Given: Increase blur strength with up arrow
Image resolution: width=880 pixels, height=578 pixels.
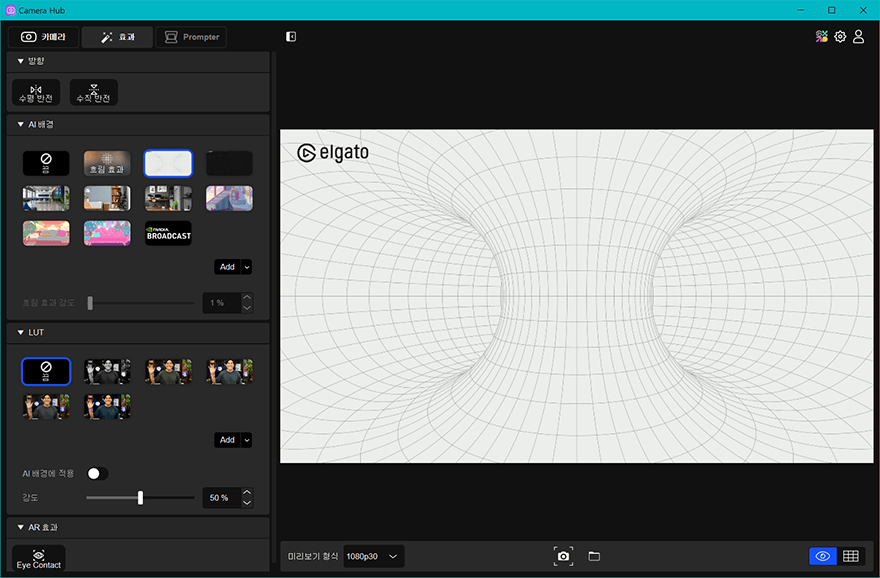Looking at the screenshot, I should [x=247, y=297].
